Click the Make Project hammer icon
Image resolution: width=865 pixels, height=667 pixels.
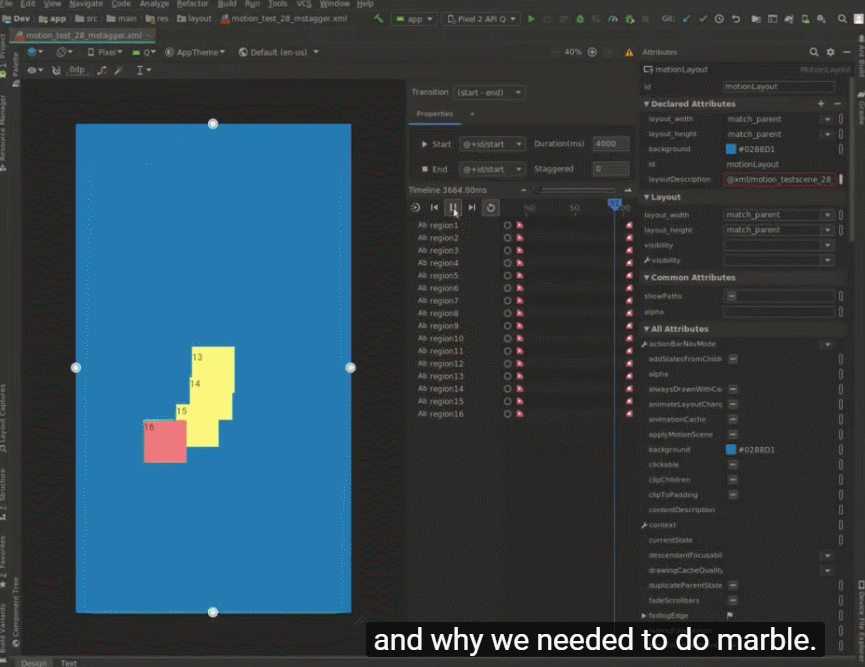(378, 19)
